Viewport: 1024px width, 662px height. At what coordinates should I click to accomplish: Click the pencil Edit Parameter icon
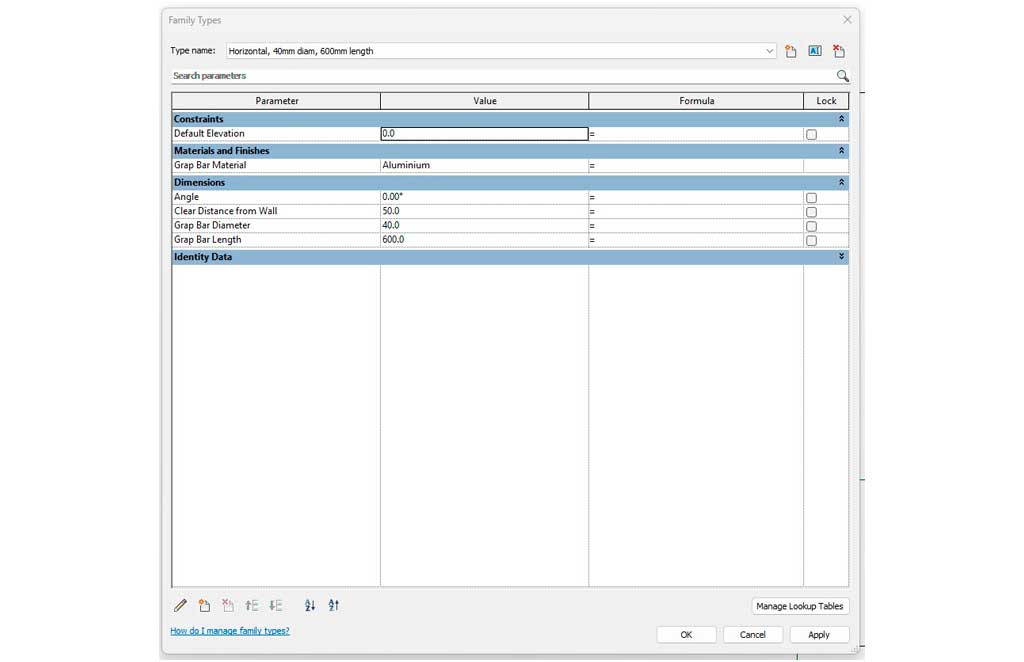coord(180,605)
